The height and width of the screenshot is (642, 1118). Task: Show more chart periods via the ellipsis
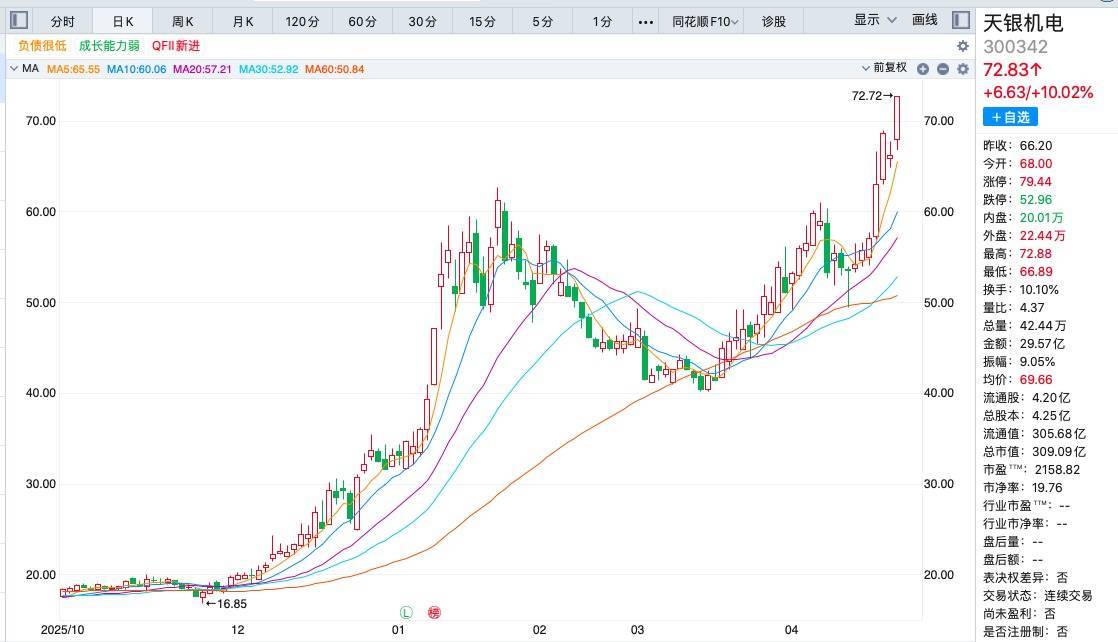pyautogui.click(x=646, y=21)
